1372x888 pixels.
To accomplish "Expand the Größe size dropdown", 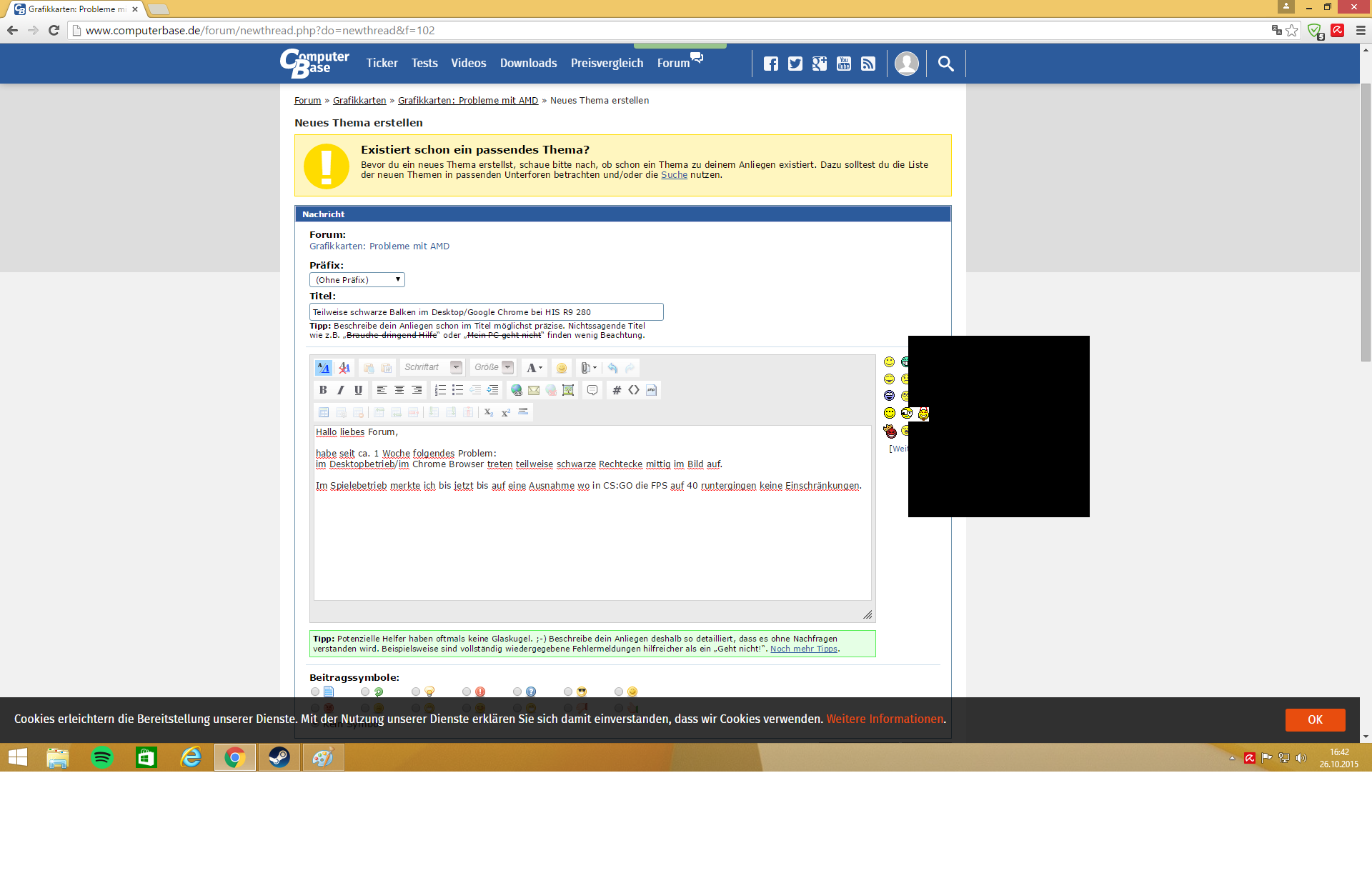I will click(507, 368).
